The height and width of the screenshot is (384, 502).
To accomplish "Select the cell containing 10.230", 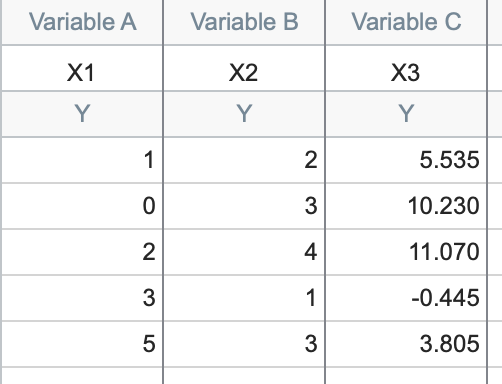I will pyautogui.click(x=406, y=206).
